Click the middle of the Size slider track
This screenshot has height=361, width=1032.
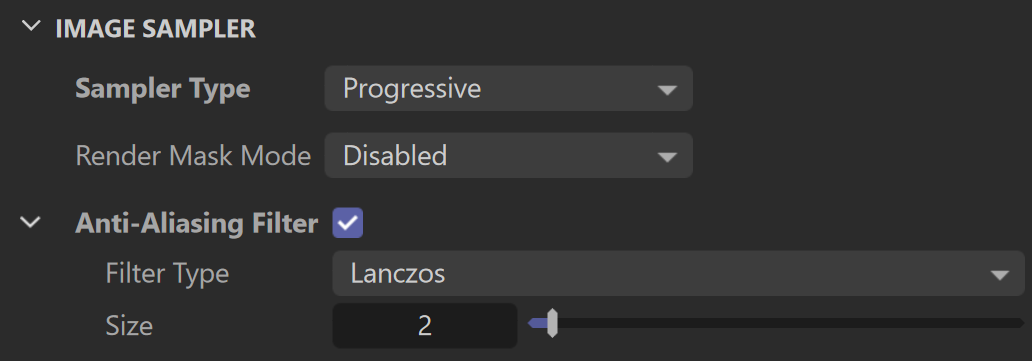[777, 323]
